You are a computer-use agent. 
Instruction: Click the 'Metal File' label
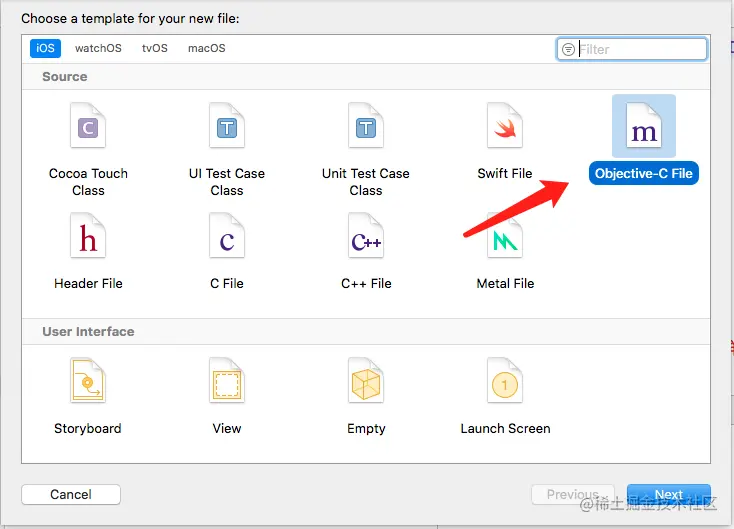click(505, 283)
